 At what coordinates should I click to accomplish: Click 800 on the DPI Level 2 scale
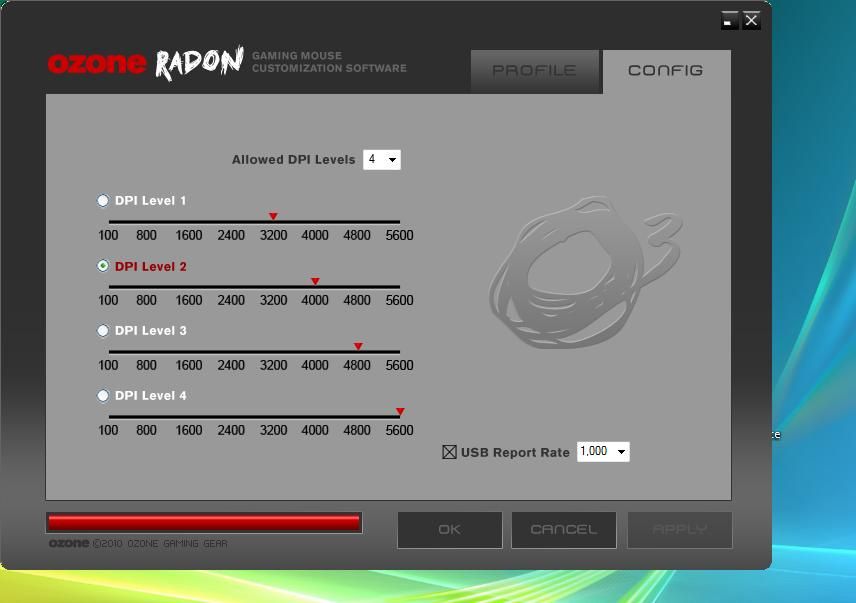[x=146, y=300]
